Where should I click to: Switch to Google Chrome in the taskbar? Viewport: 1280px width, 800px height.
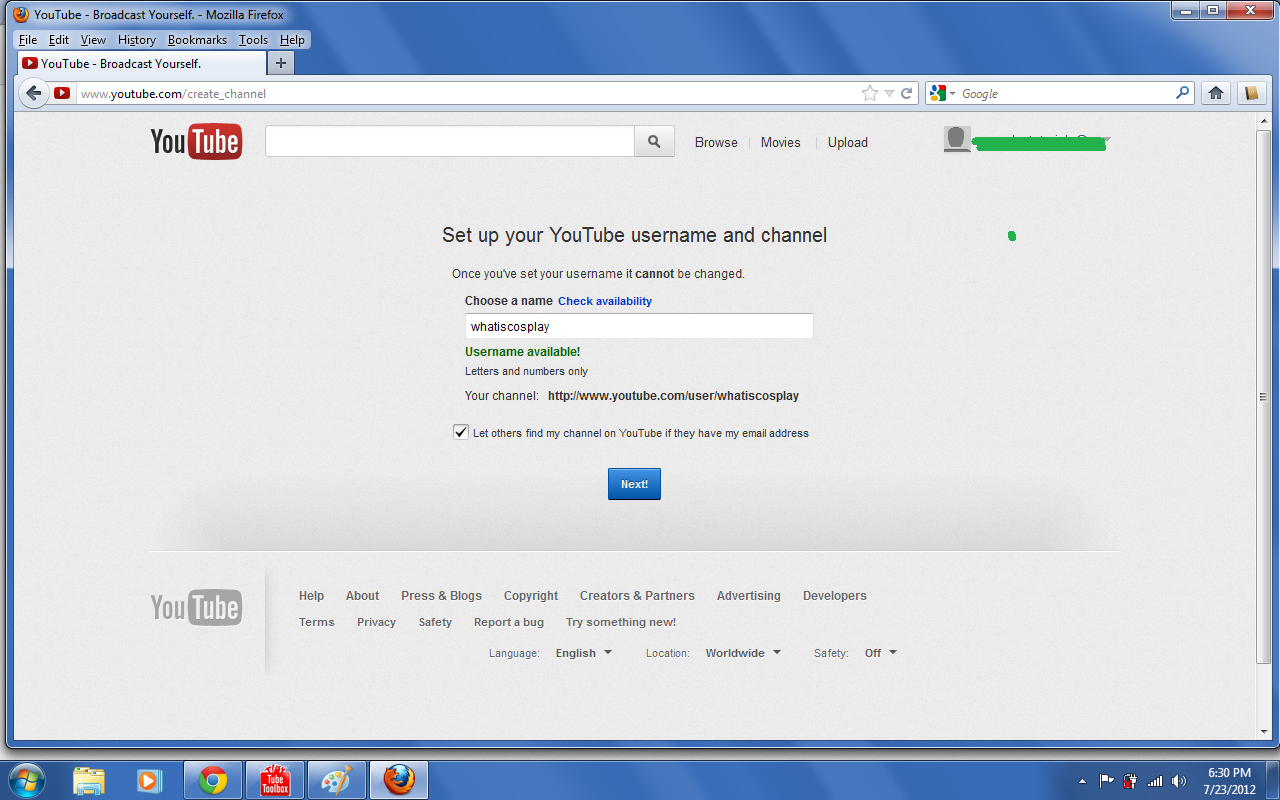coord(213,780)
